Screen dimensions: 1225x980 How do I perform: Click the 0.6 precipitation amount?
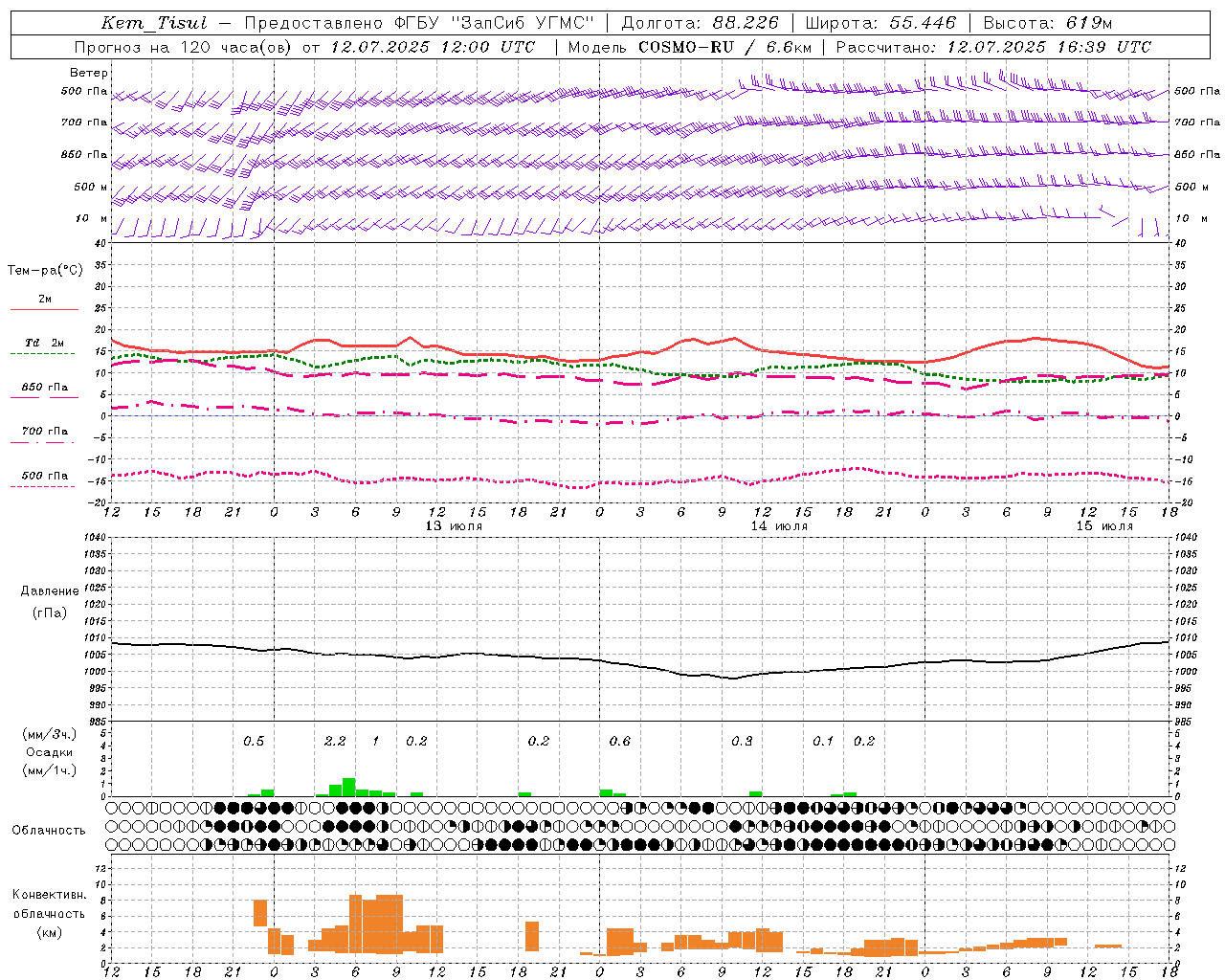pos(620,741)
